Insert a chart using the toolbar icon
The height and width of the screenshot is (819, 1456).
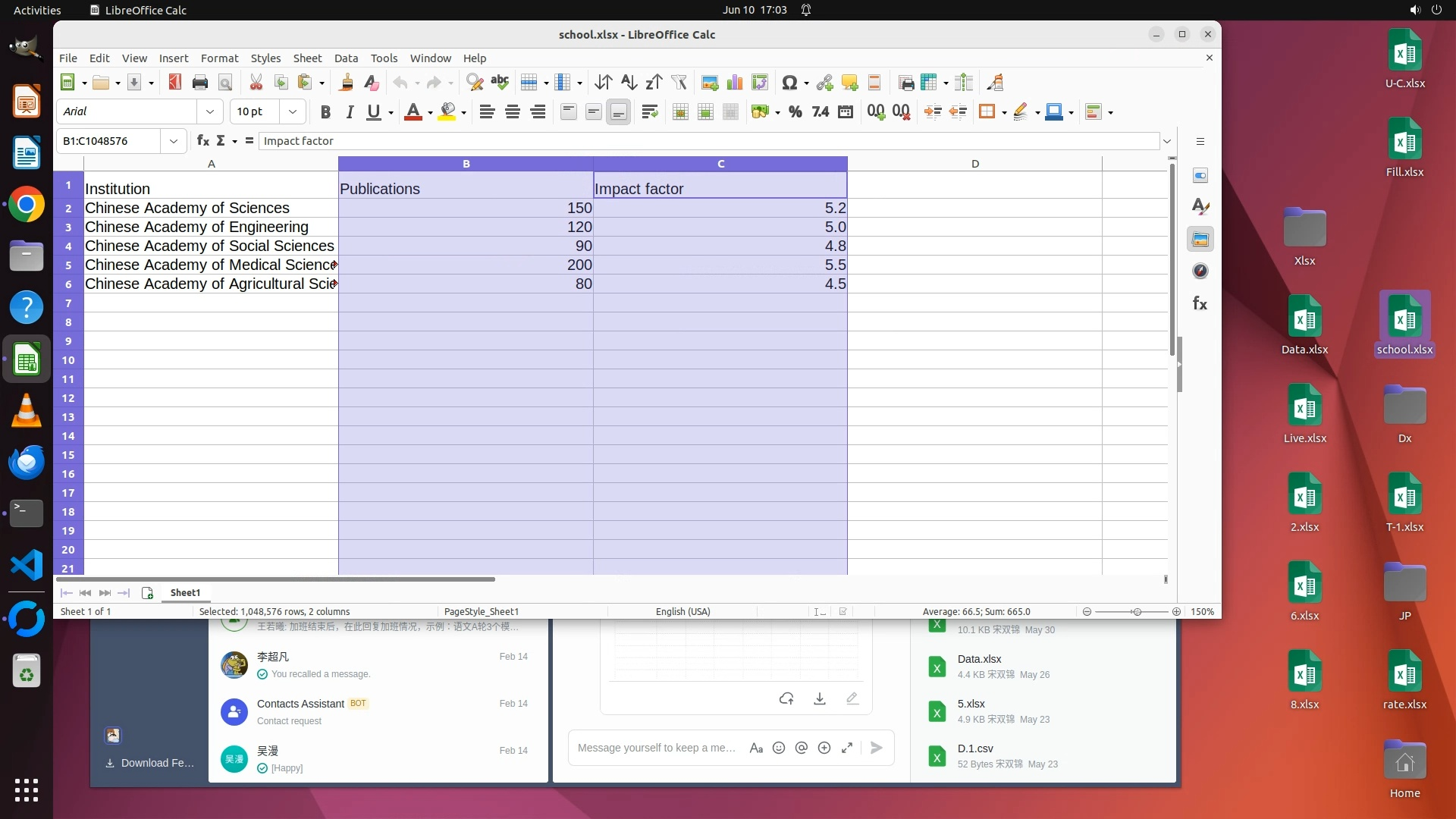tap(734, 83)
